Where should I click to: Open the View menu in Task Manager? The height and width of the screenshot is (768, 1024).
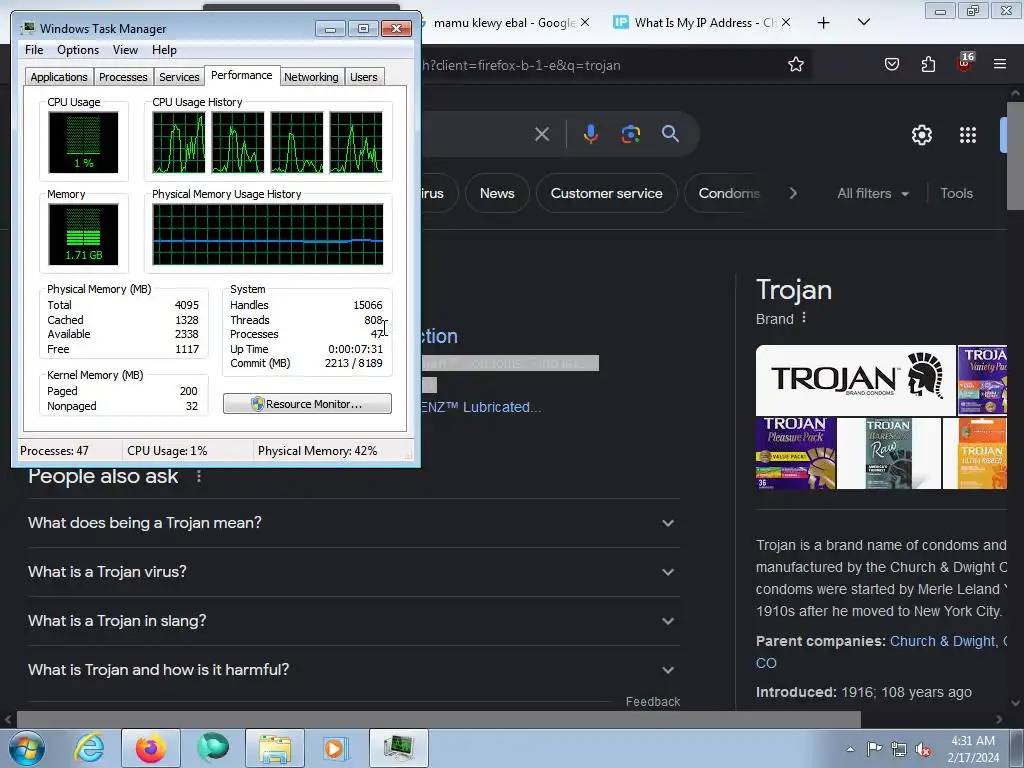(125, 50)
